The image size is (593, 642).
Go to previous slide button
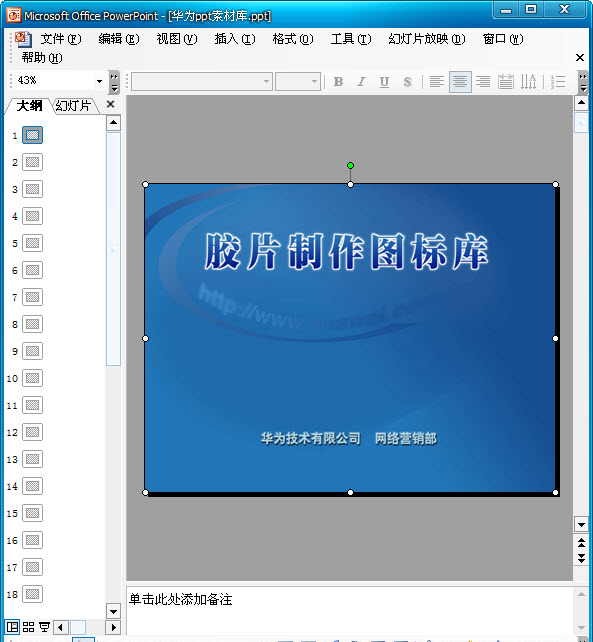(581, 543)
